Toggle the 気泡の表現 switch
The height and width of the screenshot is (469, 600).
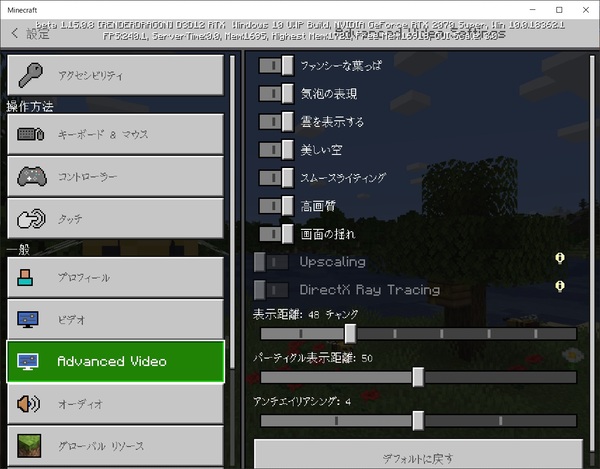276,93
